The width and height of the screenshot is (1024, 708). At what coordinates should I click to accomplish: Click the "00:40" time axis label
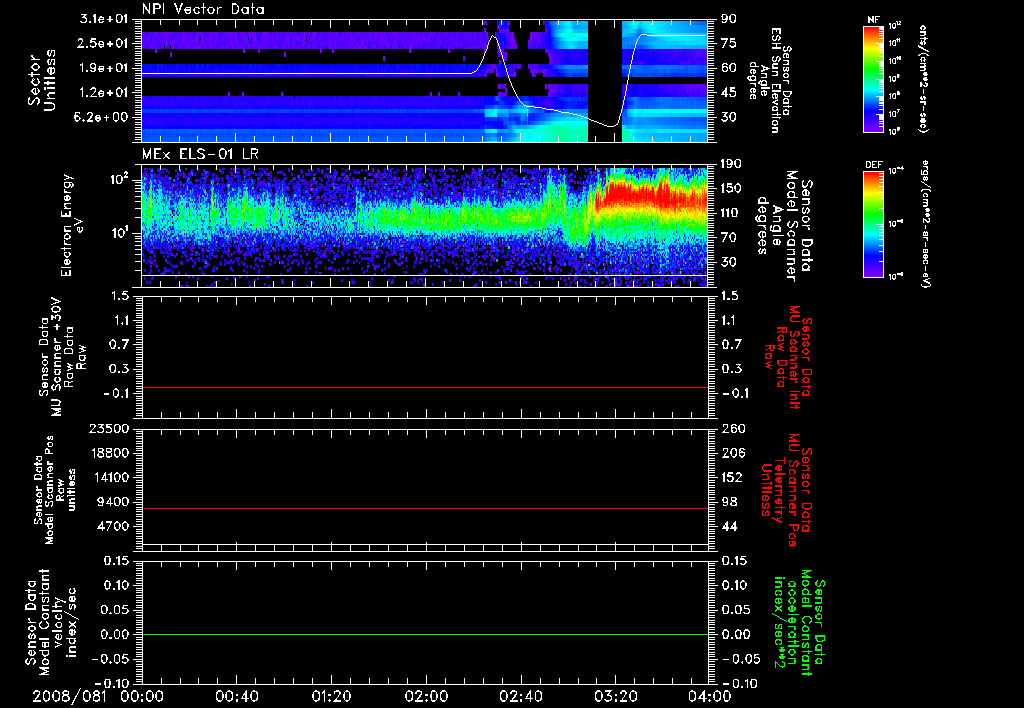[236, 696]
